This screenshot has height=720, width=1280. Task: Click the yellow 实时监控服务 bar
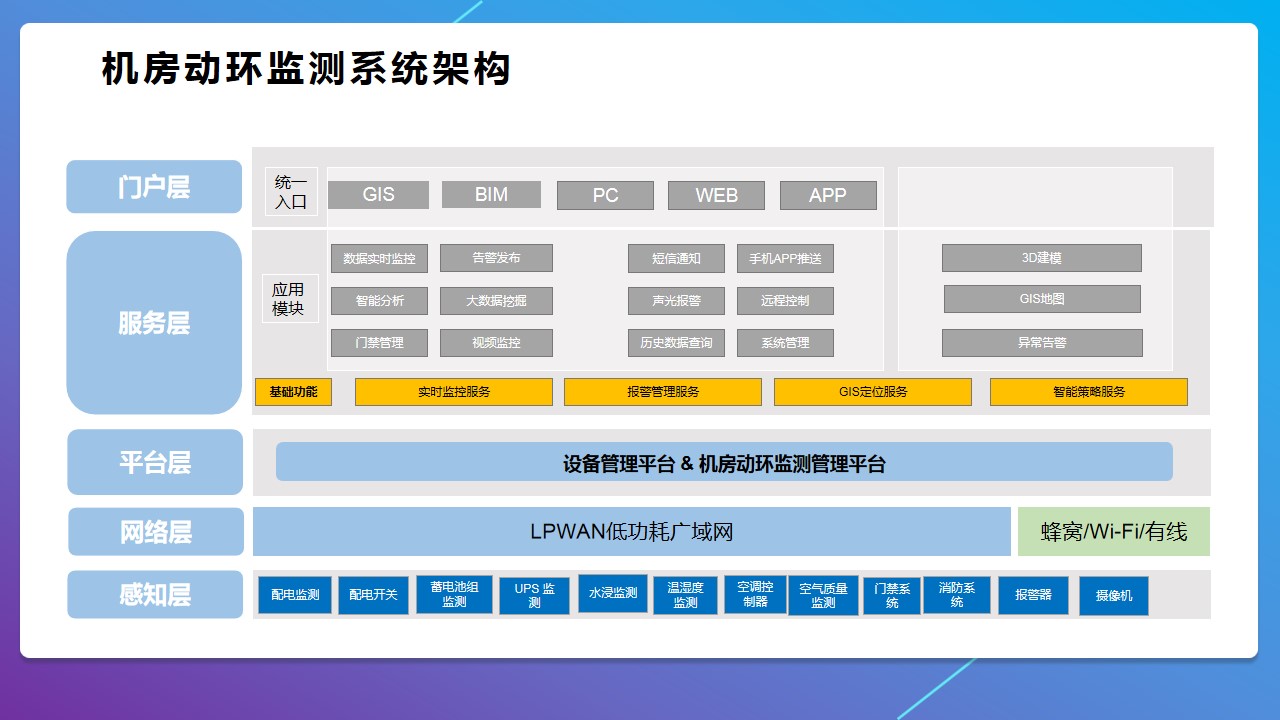point(453,392)
